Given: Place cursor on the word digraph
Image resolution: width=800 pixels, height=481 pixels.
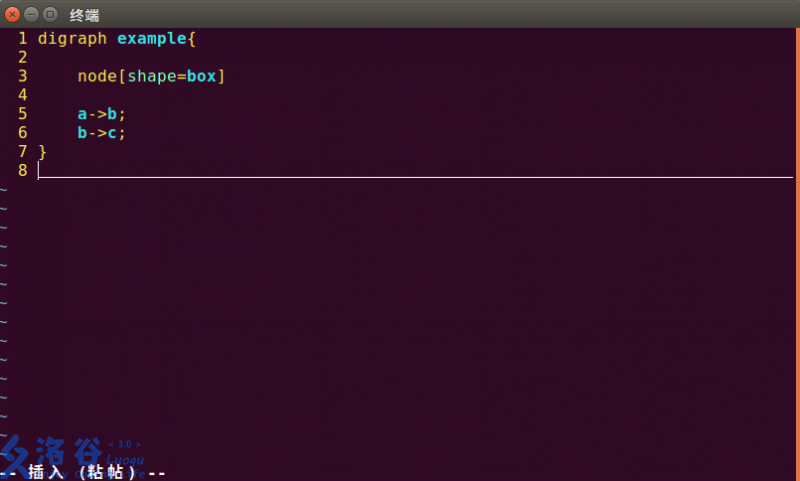Looking at the screenshot, I should tap(72, 39).
